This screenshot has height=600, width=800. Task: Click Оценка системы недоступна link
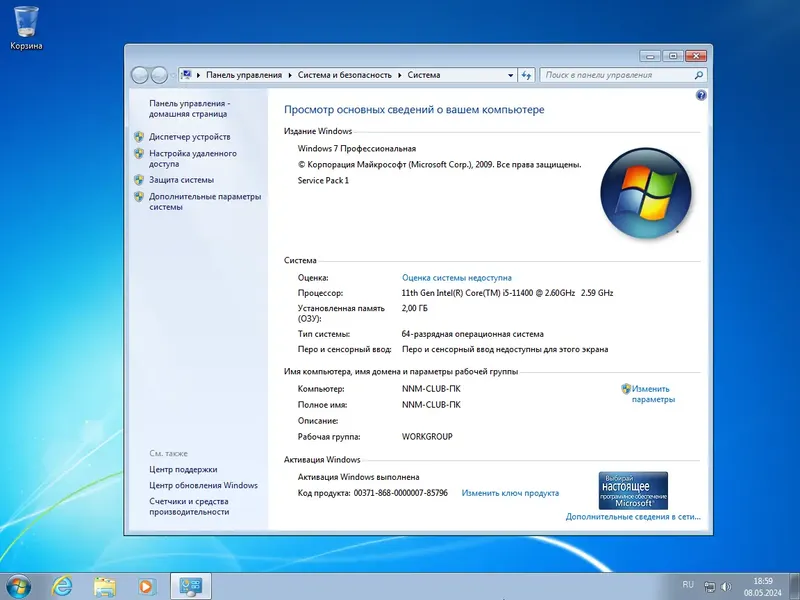click(x=457, y=278)
